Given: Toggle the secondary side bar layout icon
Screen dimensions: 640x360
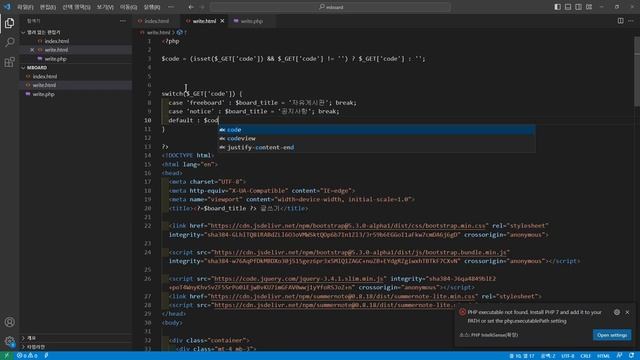Looking at the screenshot, I should pyautogui.click(x=578, y=7).
